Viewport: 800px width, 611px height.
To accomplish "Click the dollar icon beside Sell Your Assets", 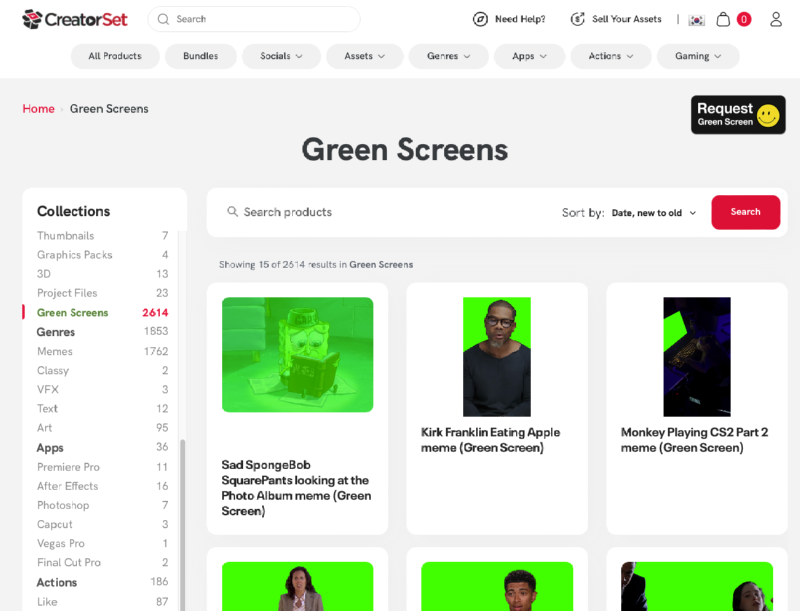I will (577, 19).
